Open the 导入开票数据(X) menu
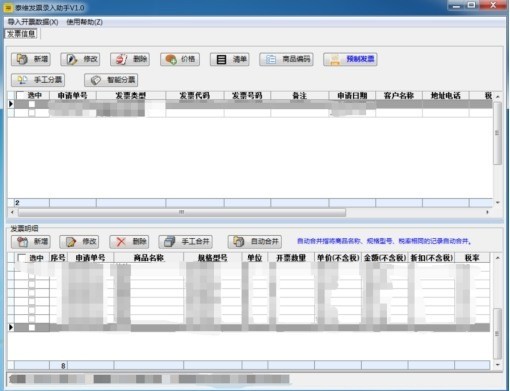The image size is (510, 391). pos(33,22)
